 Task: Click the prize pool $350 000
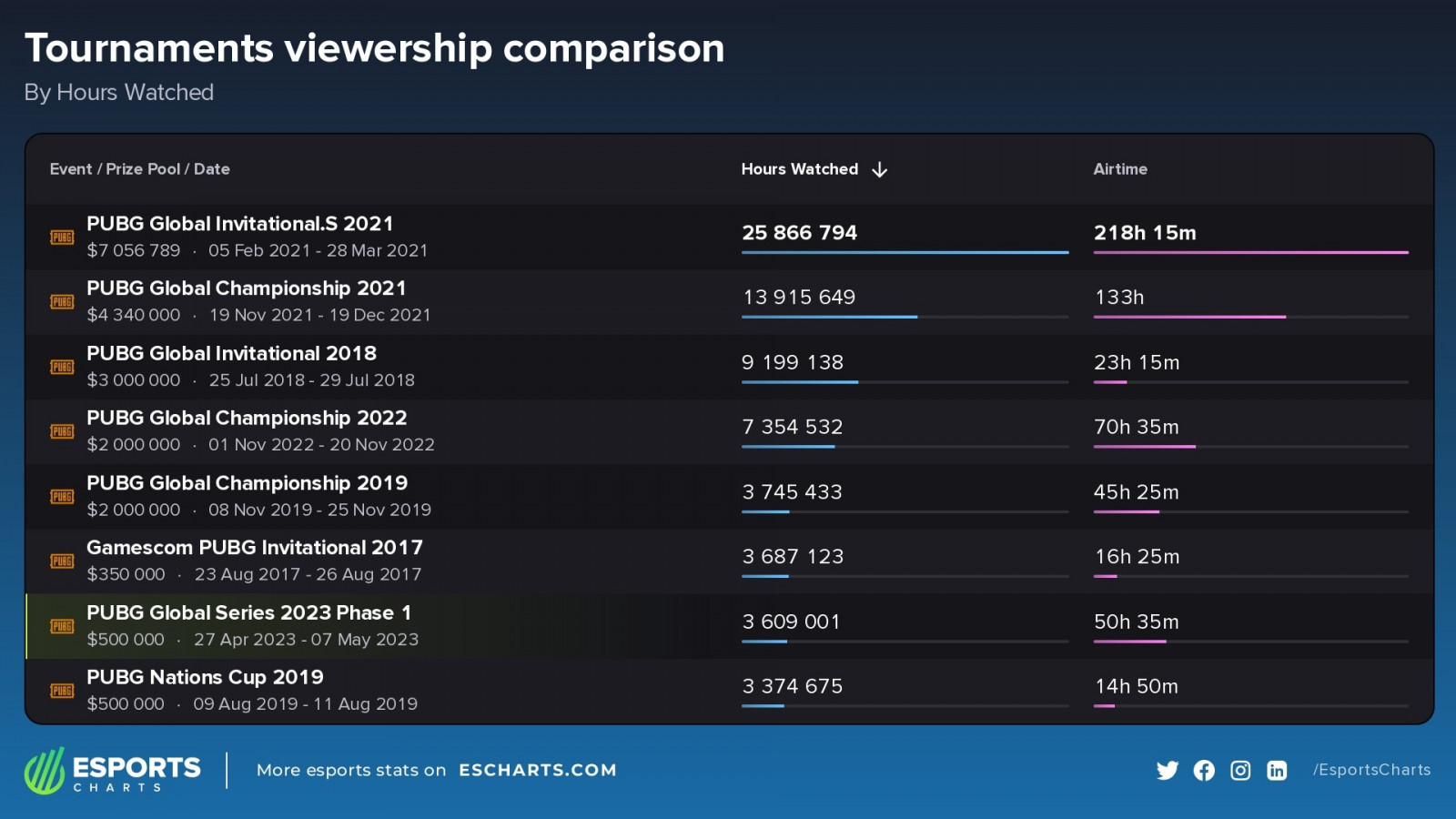(x=126, y=575)
